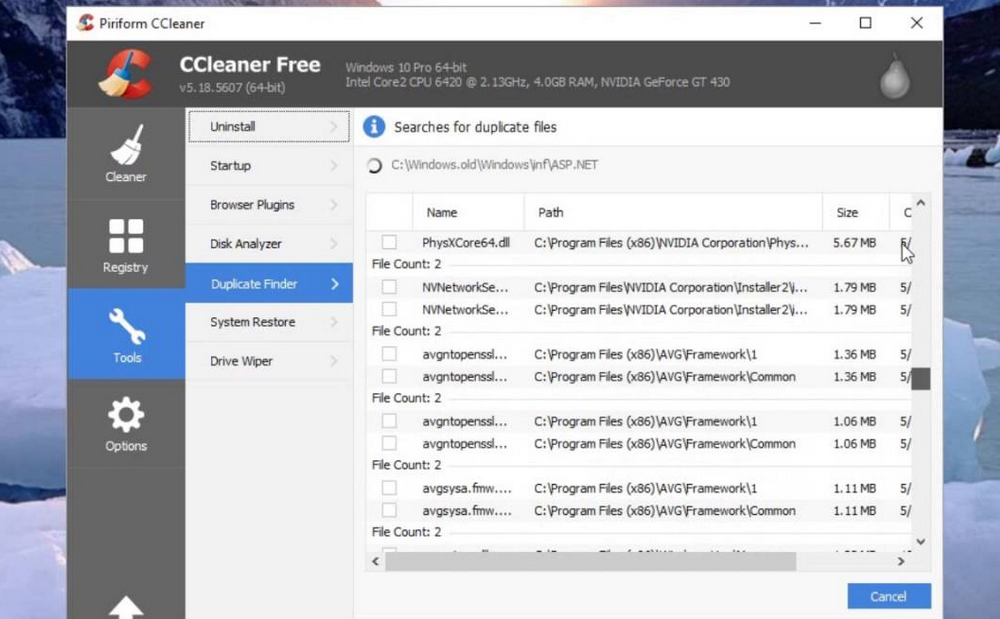The image size is (1000, 619).
Task: Click the scroll left arrow of results list
Action: (376, 562)
